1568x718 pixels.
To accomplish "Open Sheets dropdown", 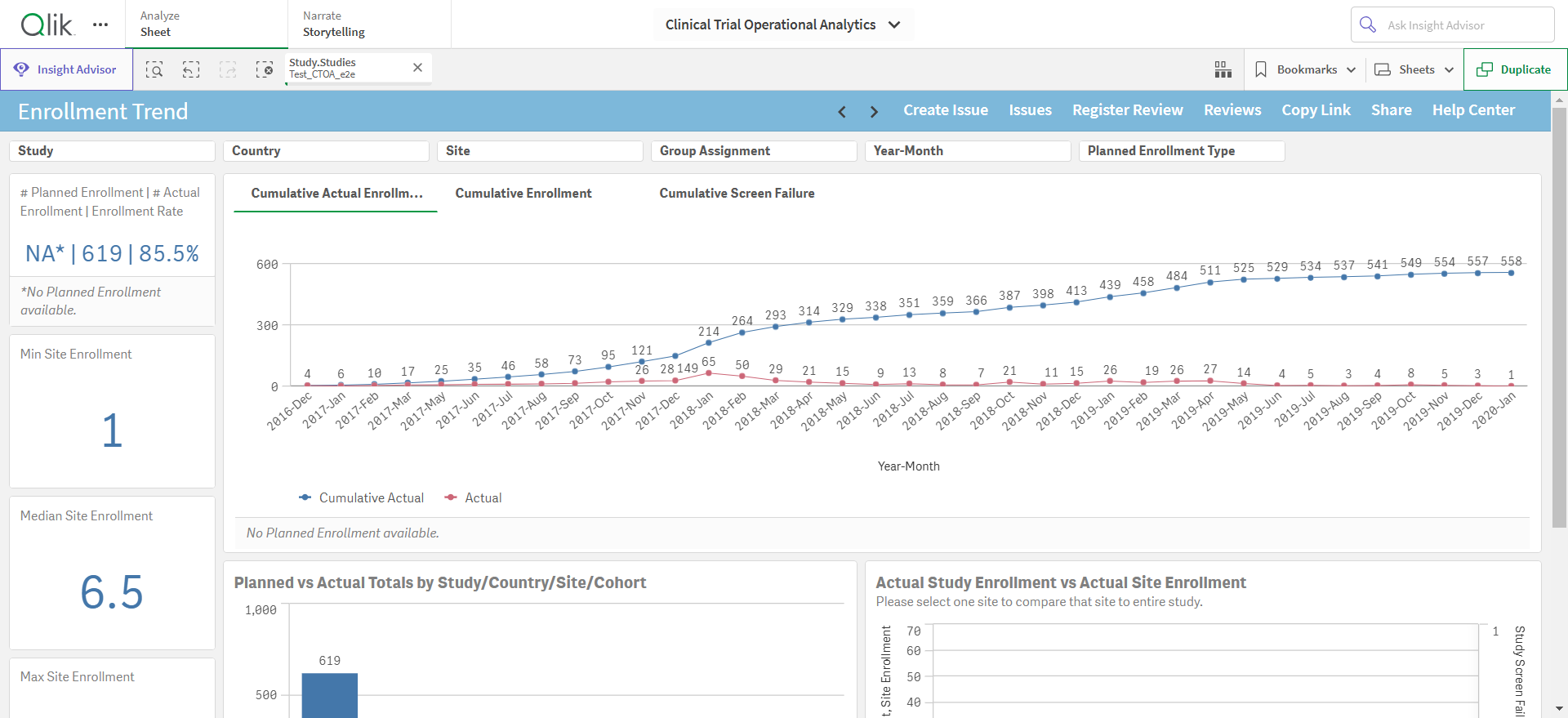I will tap(1414, 69).
